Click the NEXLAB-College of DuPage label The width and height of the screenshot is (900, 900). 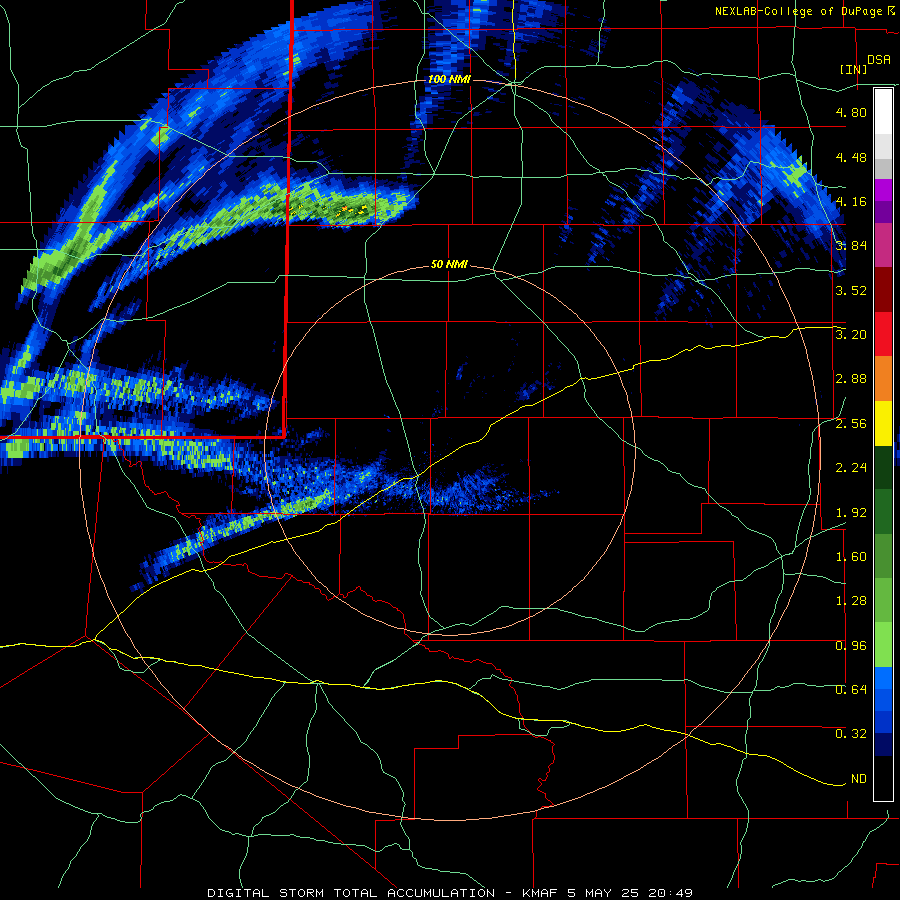(798, 11)
